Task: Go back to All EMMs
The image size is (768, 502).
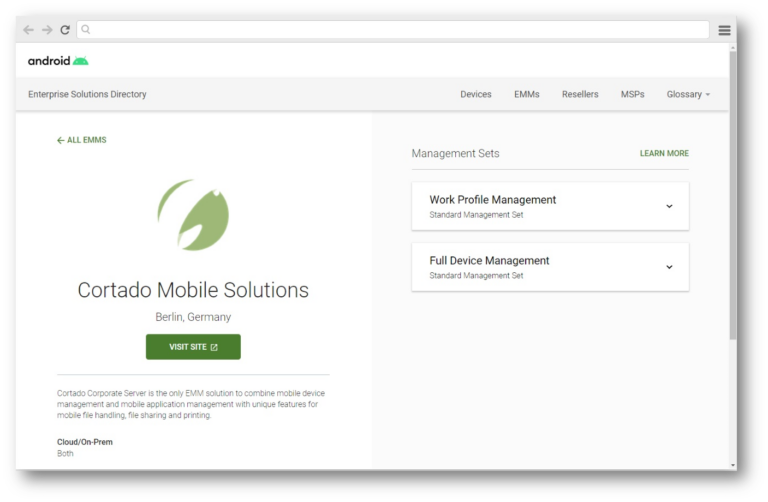Action: (x=81, y=140)
